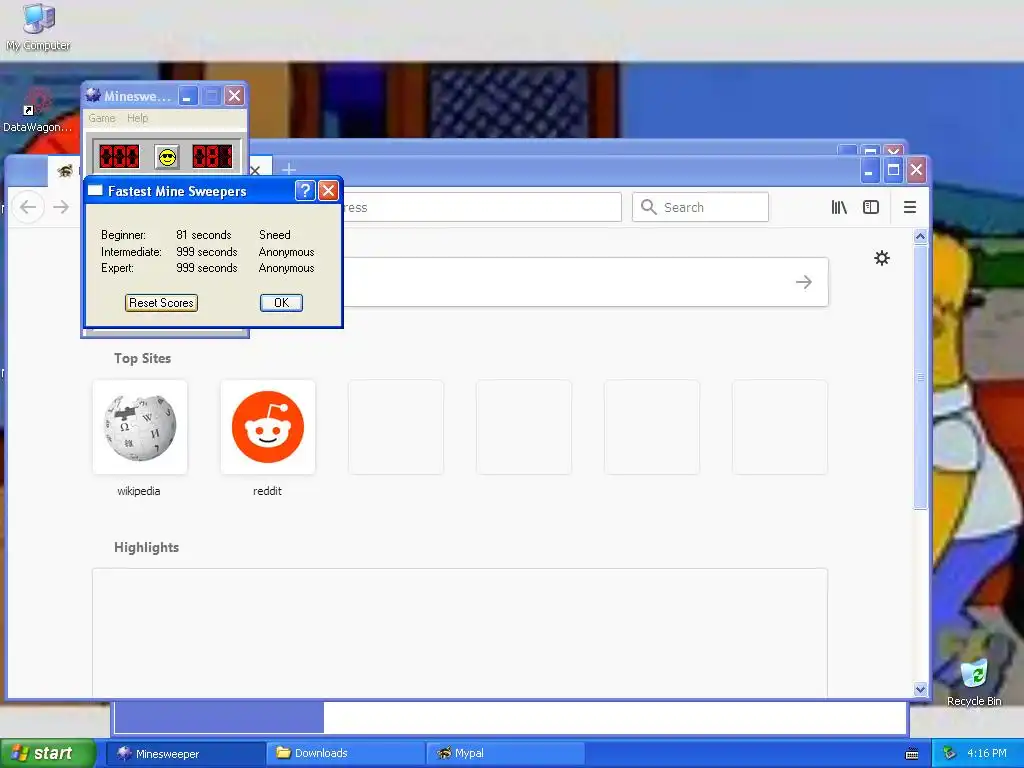Click the search box go arrow
Screen dimensions: 1024x768
click(x=804, y=282)
